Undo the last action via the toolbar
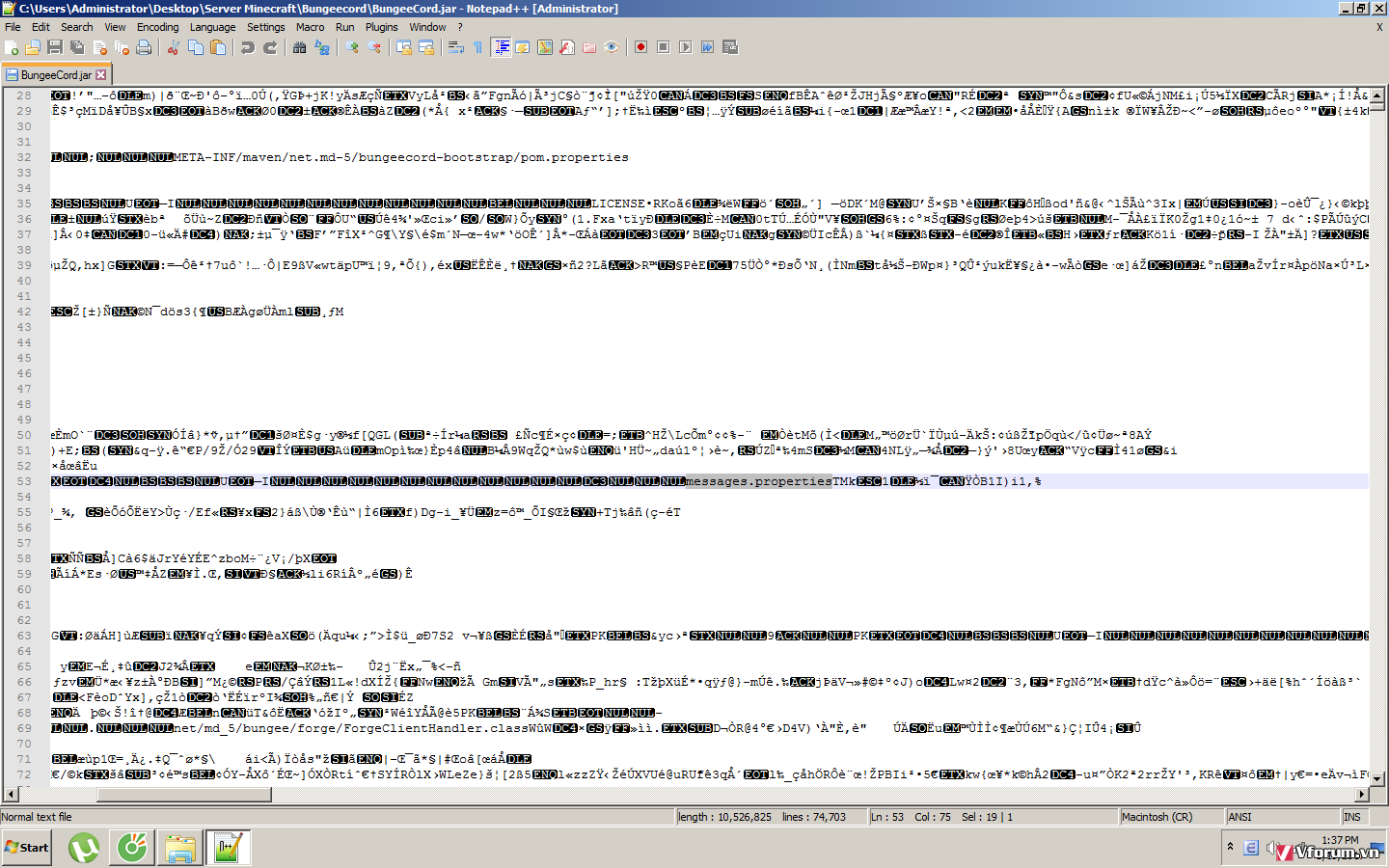Image resolution: width=1389 pixels, height=868 pixels. coord(248,47)
